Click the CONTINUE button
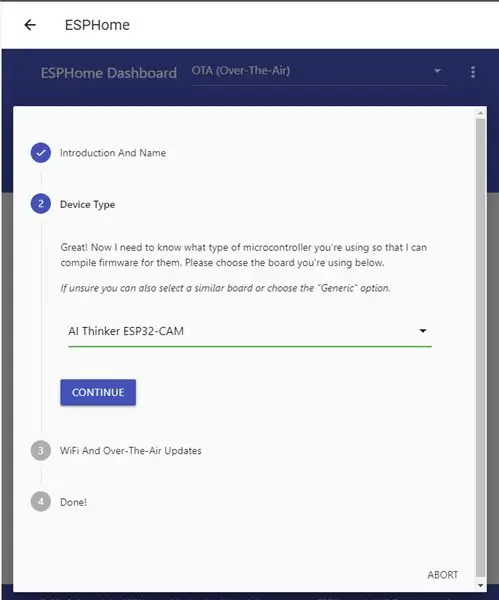Screen dimensions: 499x600 [x=98, y=392]
